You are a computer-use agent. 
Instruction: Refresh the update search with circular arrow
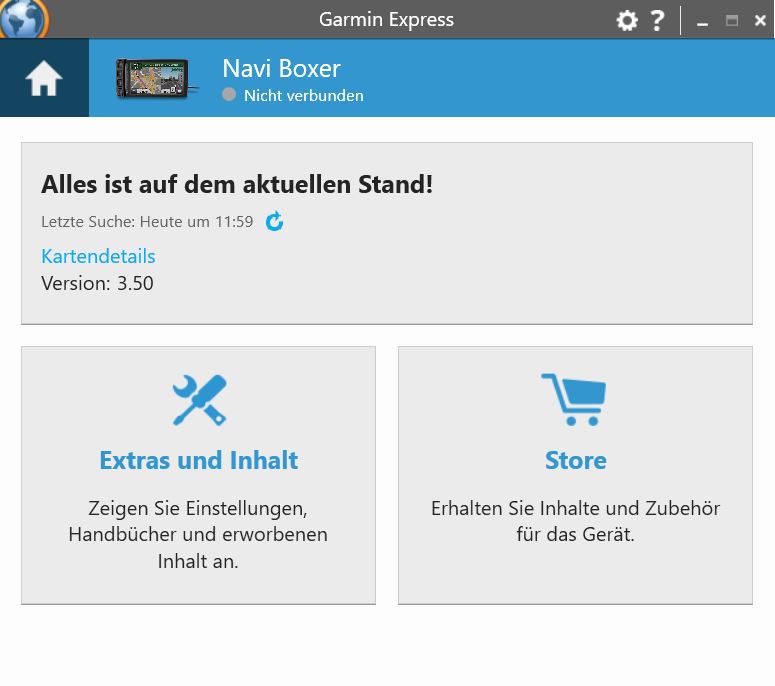[275, 222]
